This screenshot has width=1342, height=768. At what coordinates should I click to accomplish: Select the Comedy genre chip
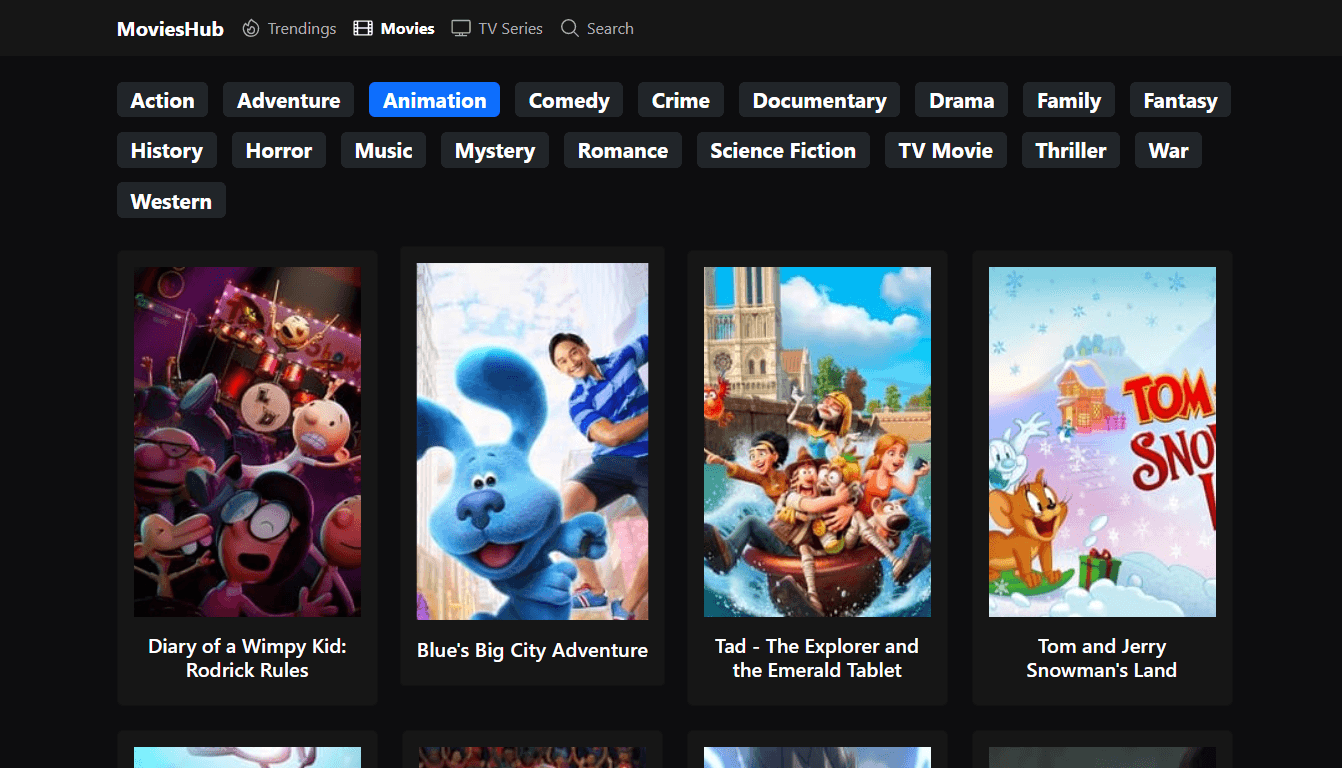coord(569,100)
